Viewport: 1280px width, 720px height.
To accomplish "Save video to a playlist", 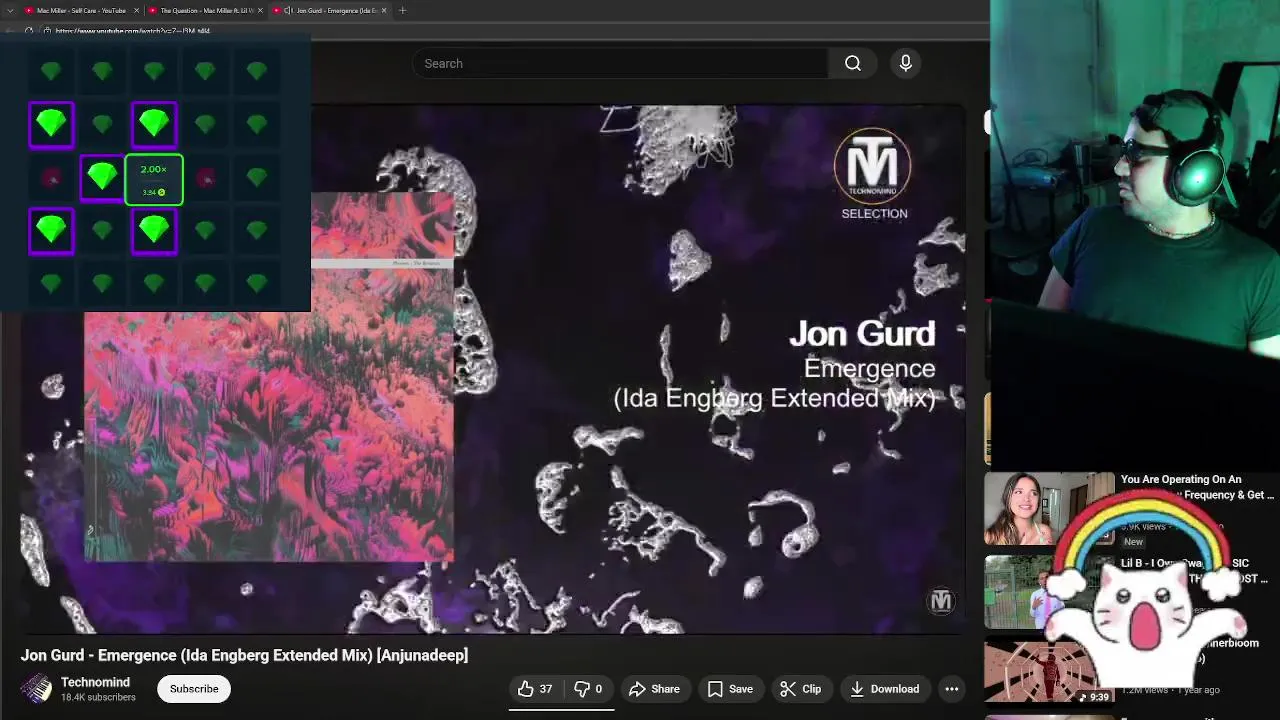I will coord(730,689).
